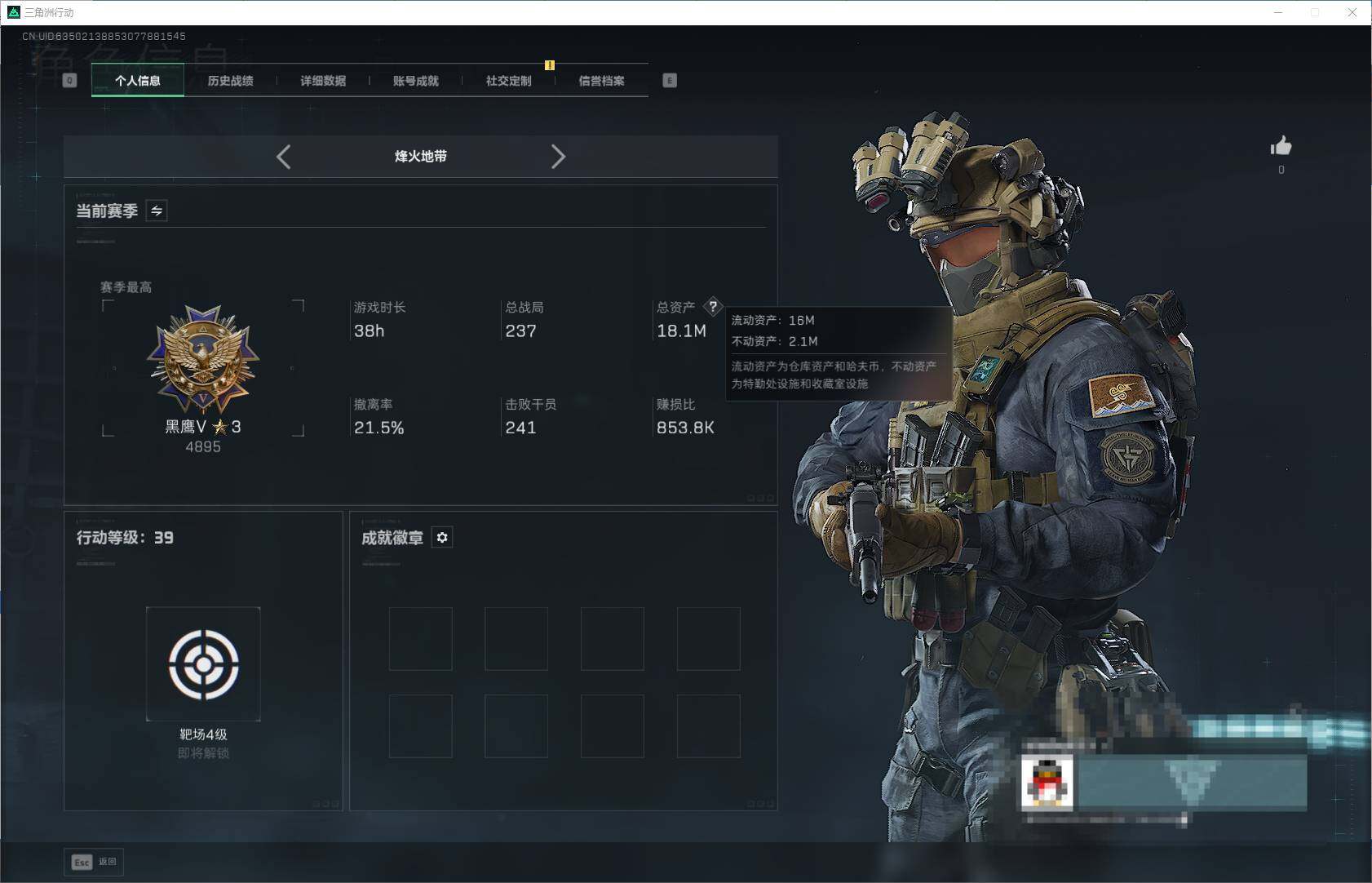Viewport: 1372px width, 883px height.
Task: Minimize the 三角洲行动 window
Action: [1278, 12]
